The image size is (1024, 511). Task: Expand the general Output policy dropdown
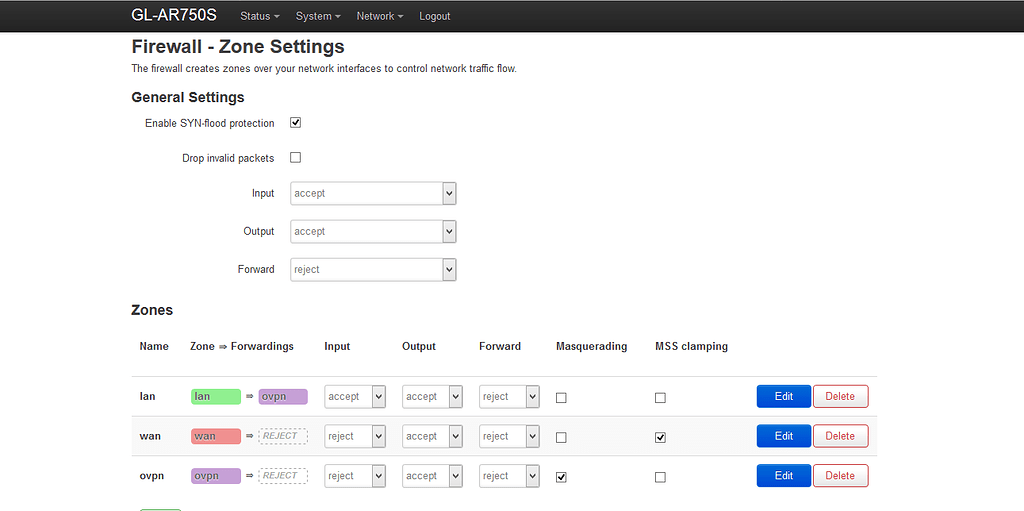[x=373, y=231]
